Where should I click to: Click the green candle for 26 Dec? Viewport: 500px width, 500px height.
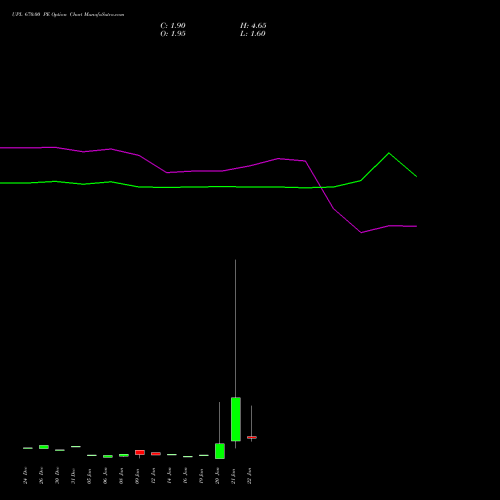[x=44, y=447]
